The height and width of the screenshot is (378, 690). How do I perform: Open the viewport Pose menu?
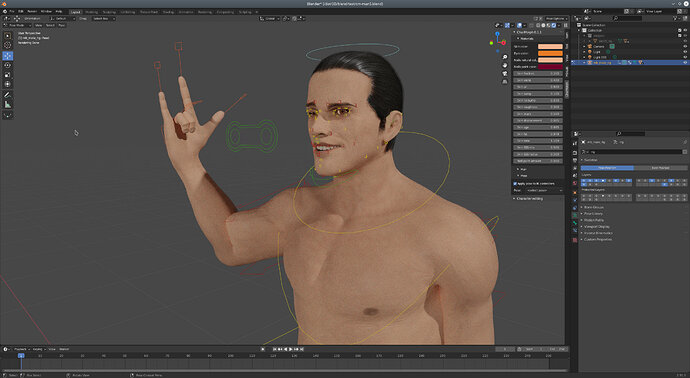click(x=62, y=26)
